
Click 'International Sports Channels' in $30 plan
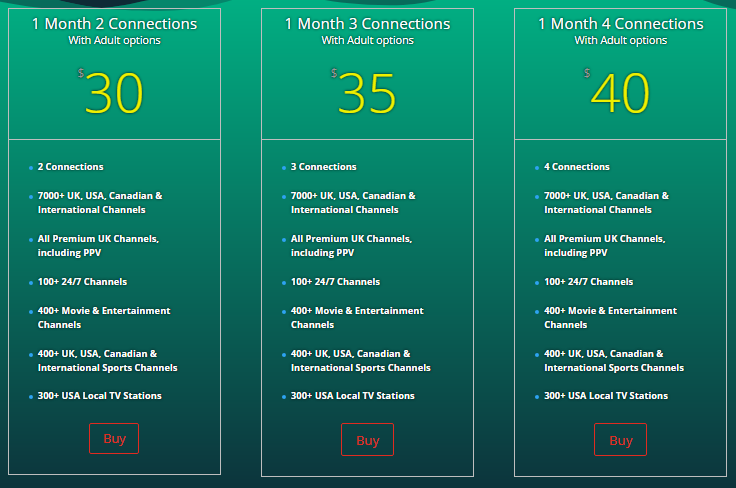(107, 368)
